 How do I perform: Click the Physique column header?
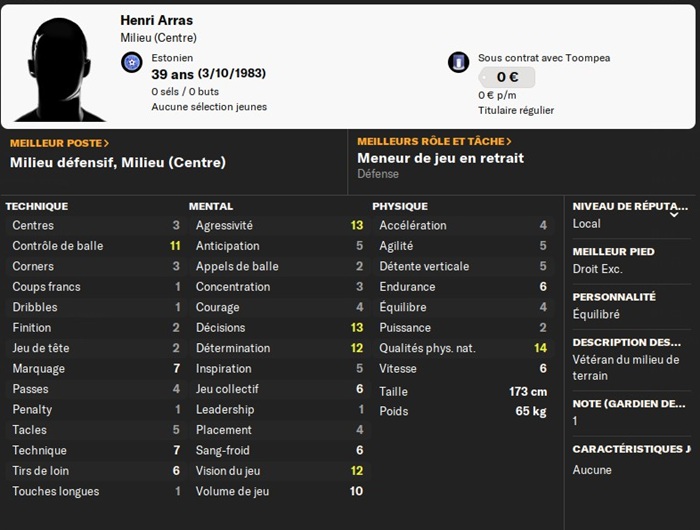[x=400, y=206]
